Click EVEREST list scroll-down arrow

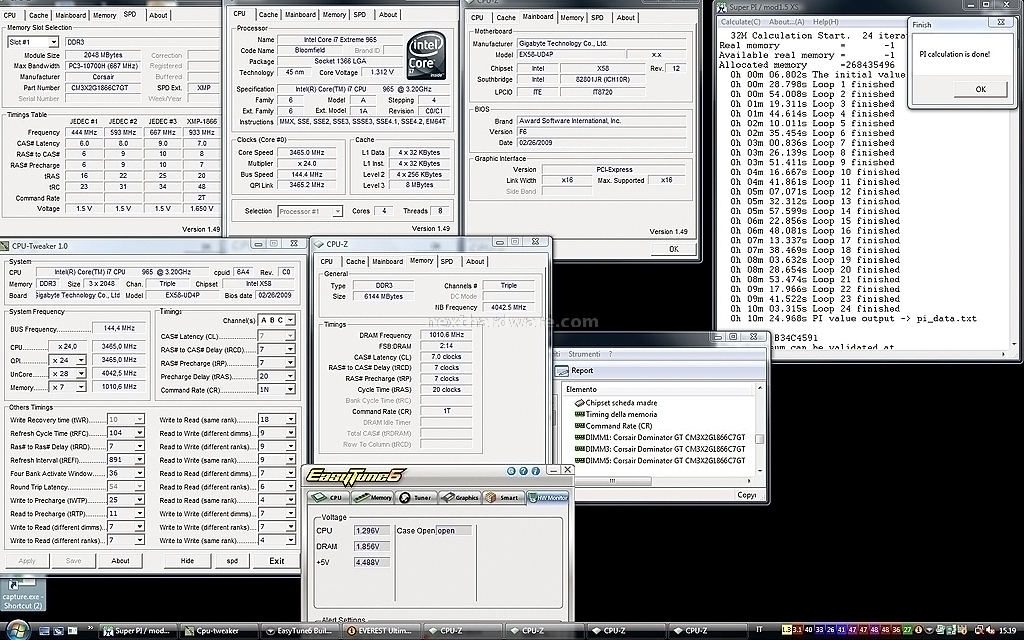coord(760,470)
